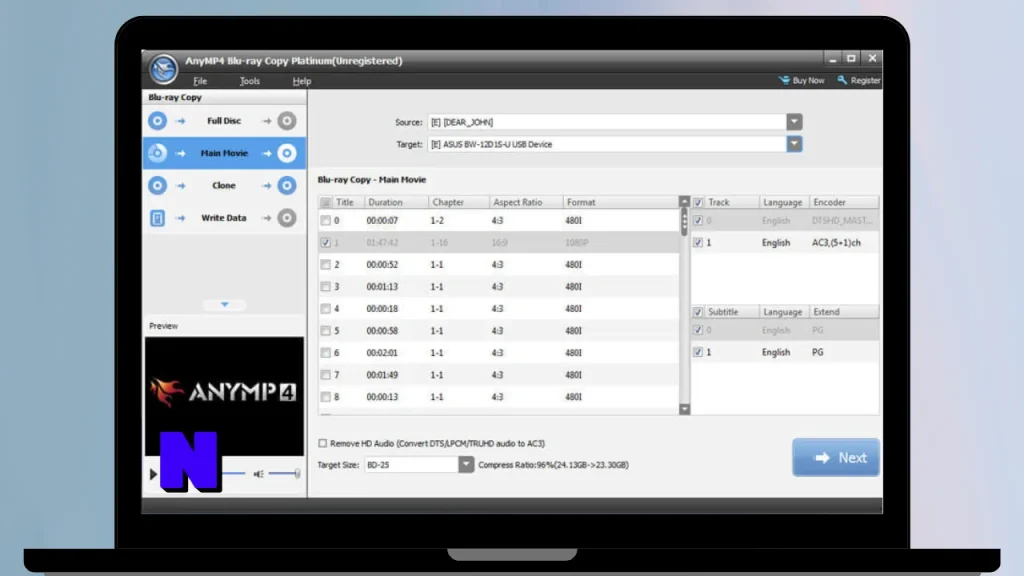Click the Main Movie target disc icon

pyautogui.click(x=287, y=153)
